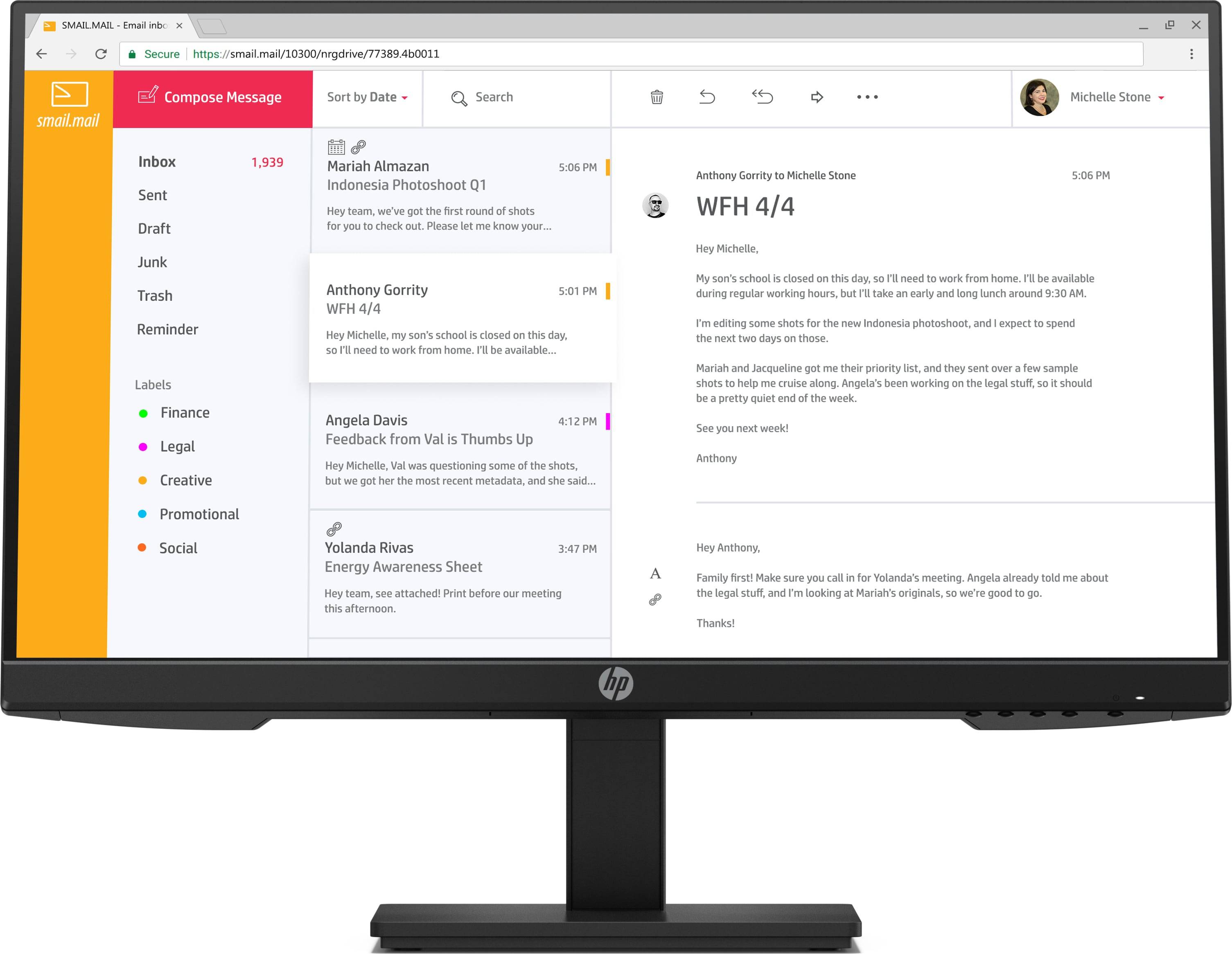Click the delete/trash icon in toolbar

657,97
